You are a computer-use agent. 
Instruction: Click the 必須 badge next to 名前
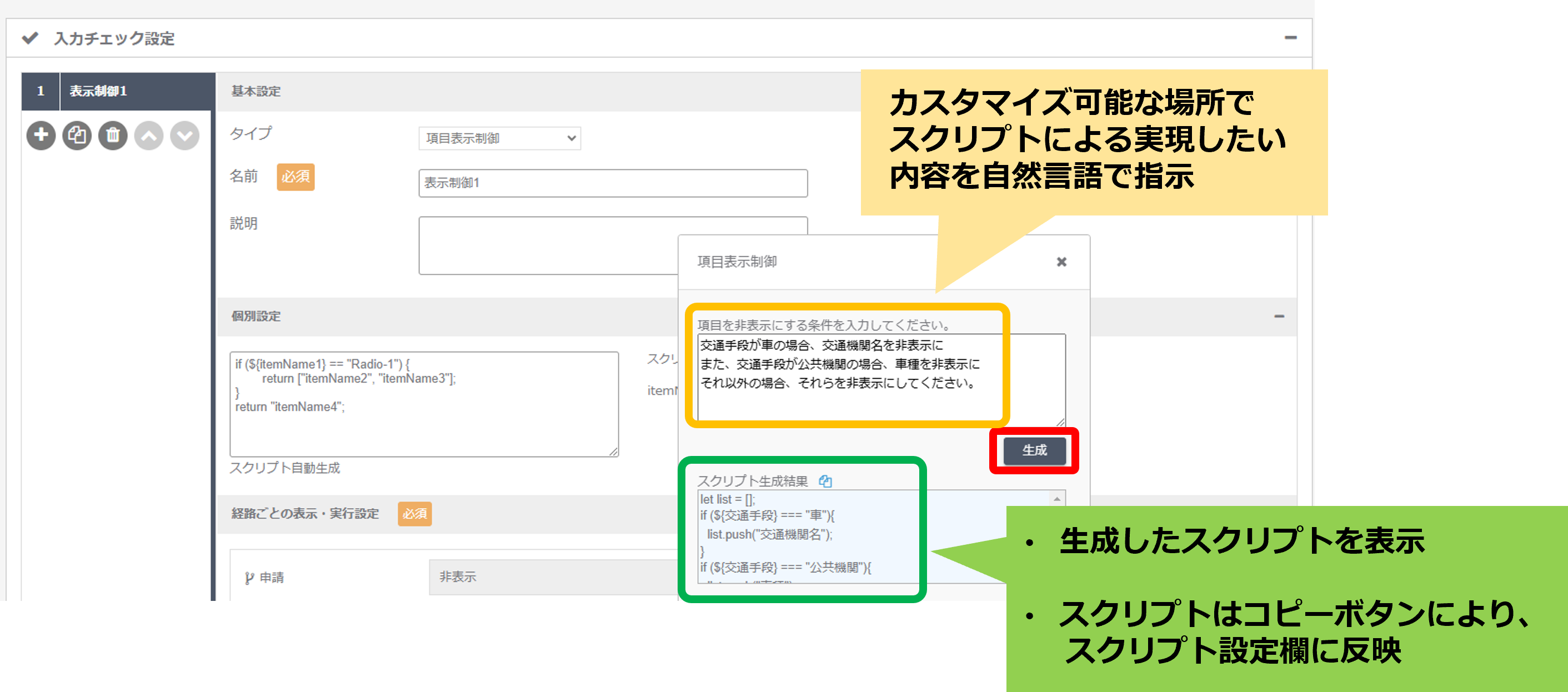296,177
